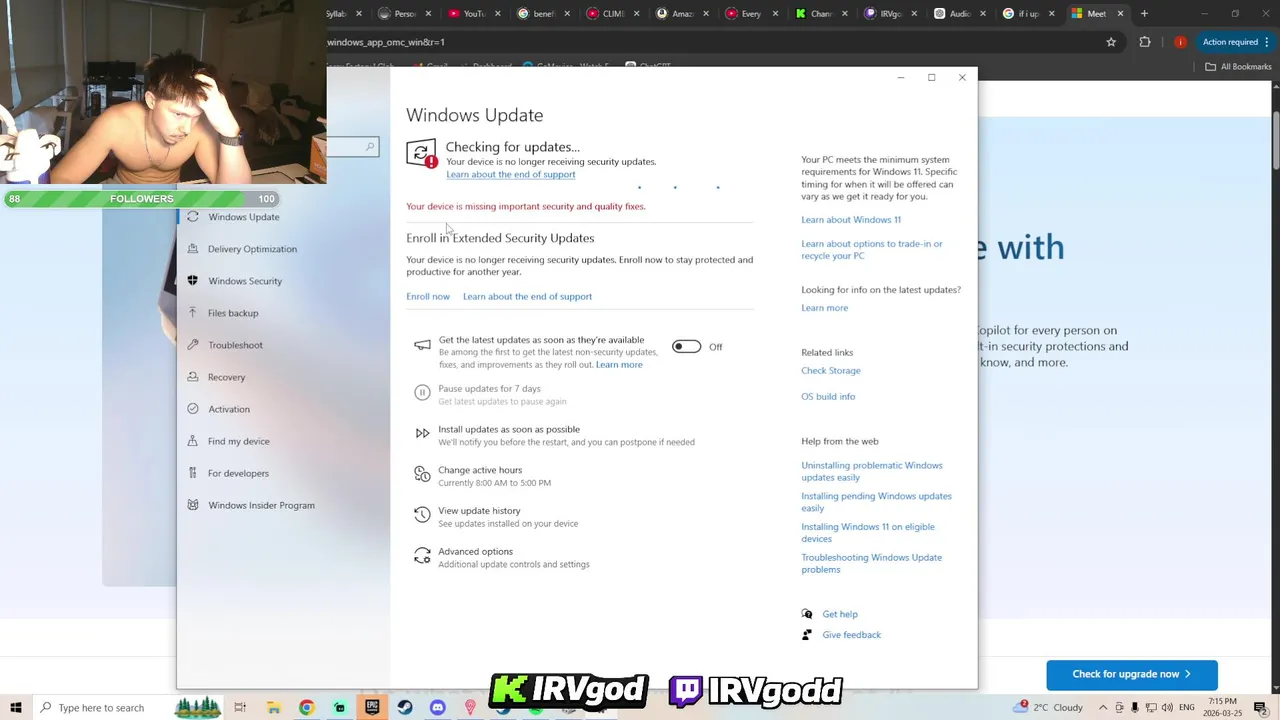Open Google Chrome from taskbar

click(306, 708)
